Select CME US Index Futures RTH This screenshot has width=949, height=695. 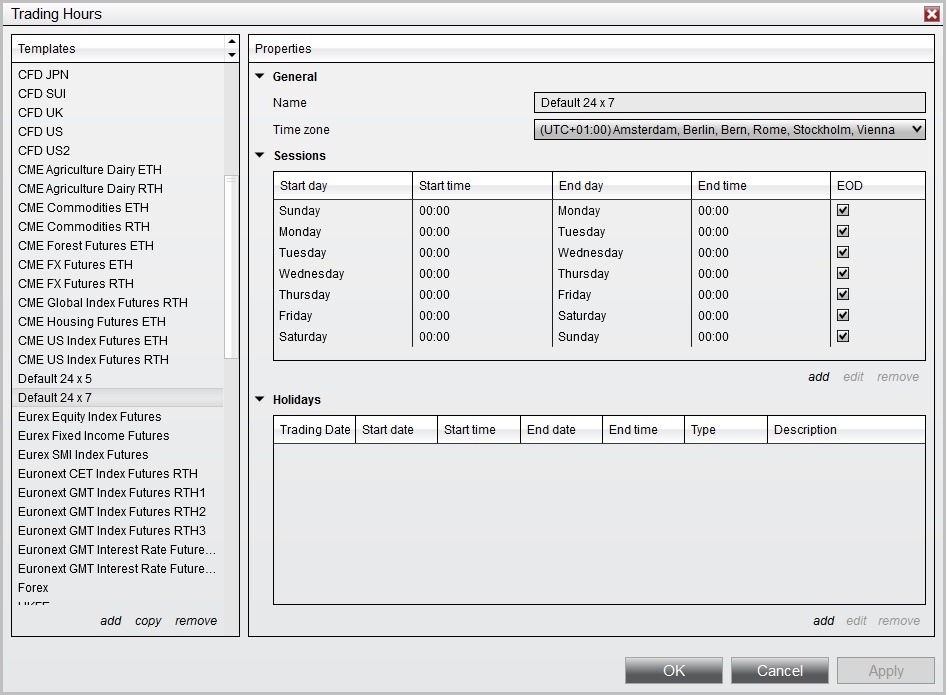point(117,360)
